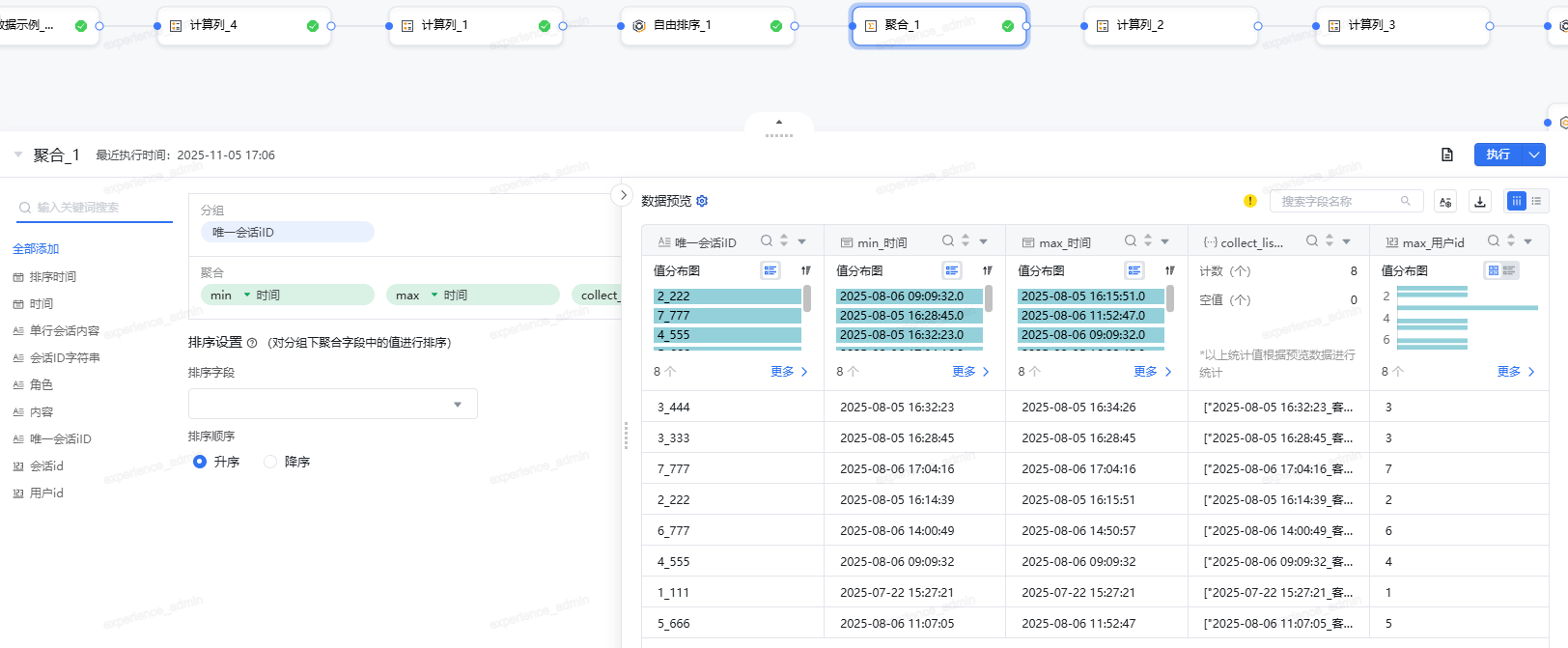Switch data preview to list view
The image size is (1568, 648).
(x=1536, y=201)
